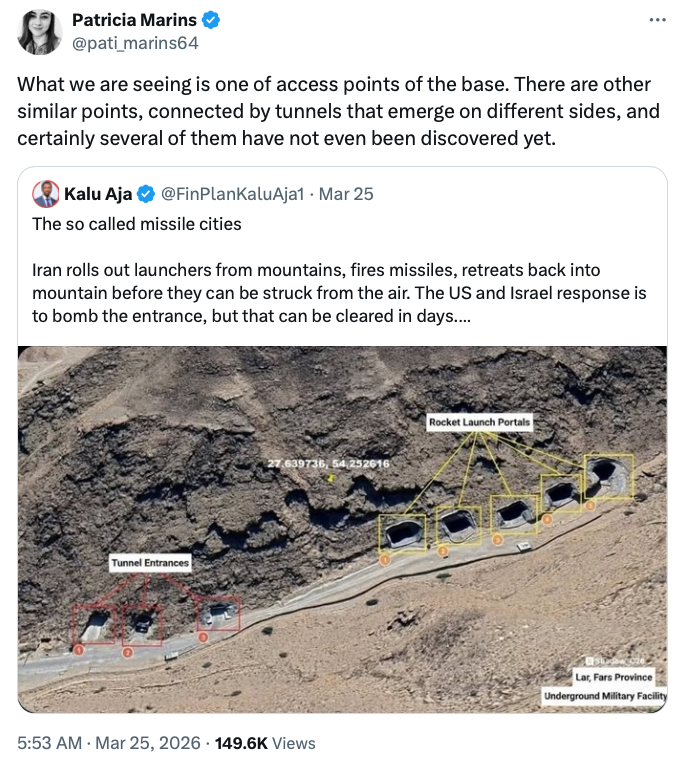Click the Underground Military Facility caption

point(604,695)
